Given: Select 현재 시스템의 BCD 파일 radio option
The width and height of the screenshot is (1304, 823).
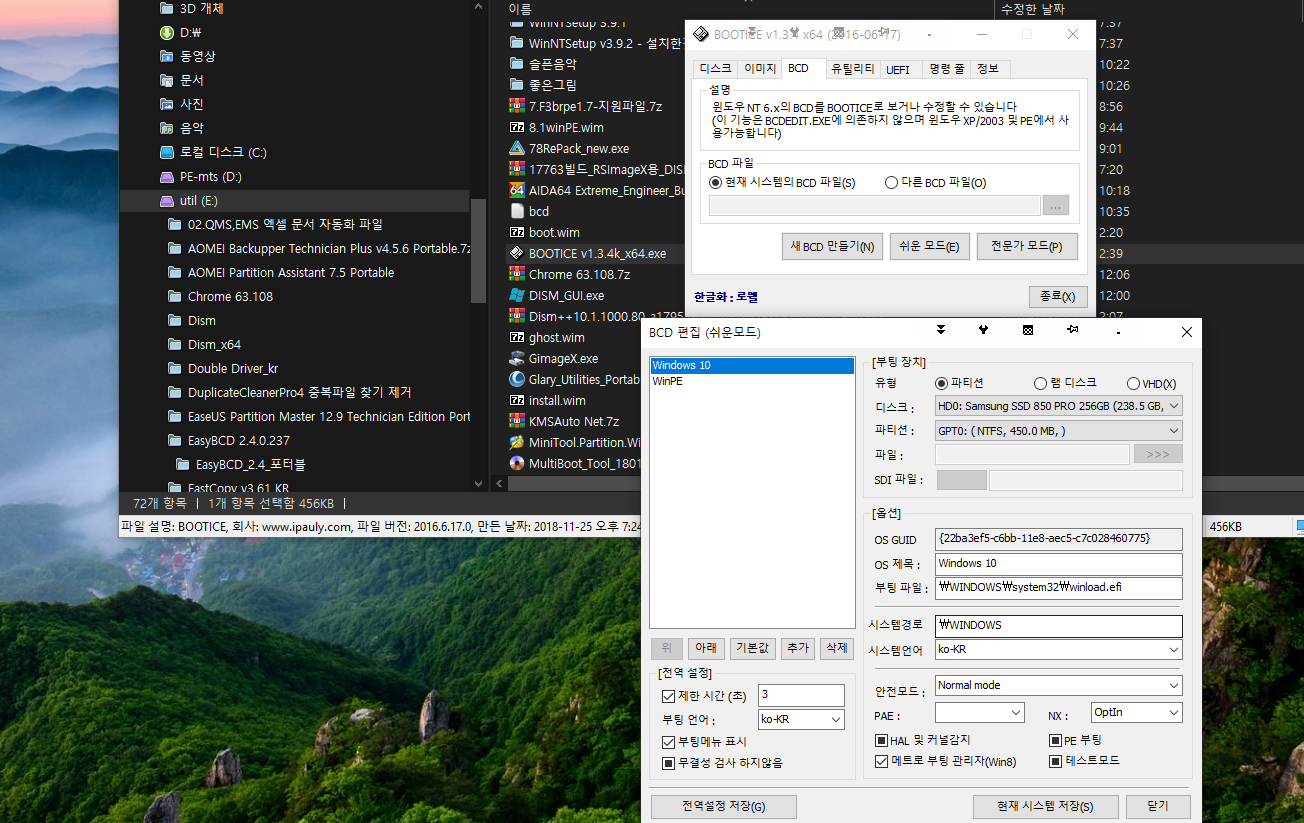Looking at the screenshot, I should click(x=715, y=182).
